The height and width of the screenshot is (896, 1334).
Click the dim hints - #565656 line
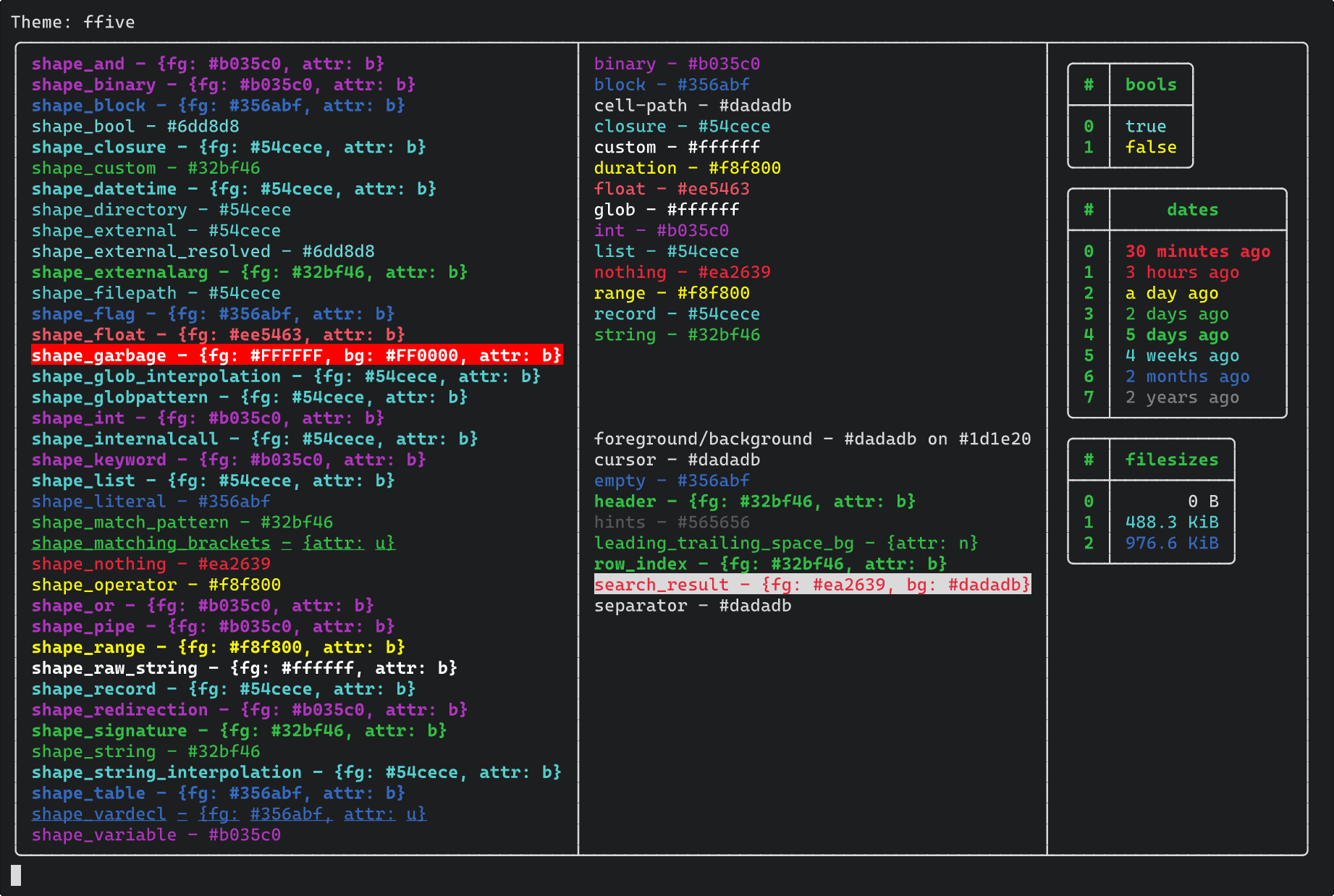[x=672, y=523]
